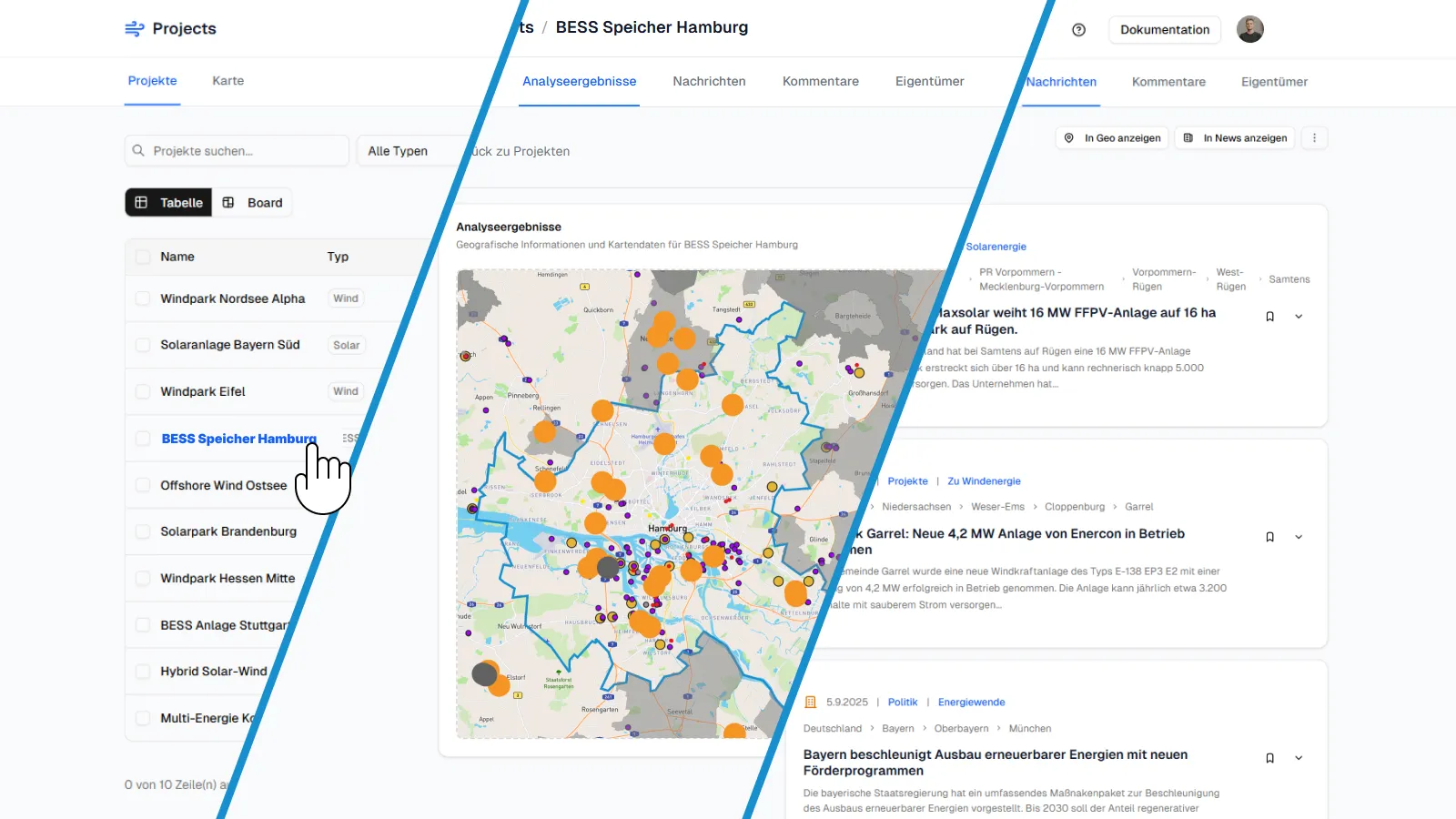Open the help question mark icon
The width and height of the screenshot is (1456, 819).
1078,30
